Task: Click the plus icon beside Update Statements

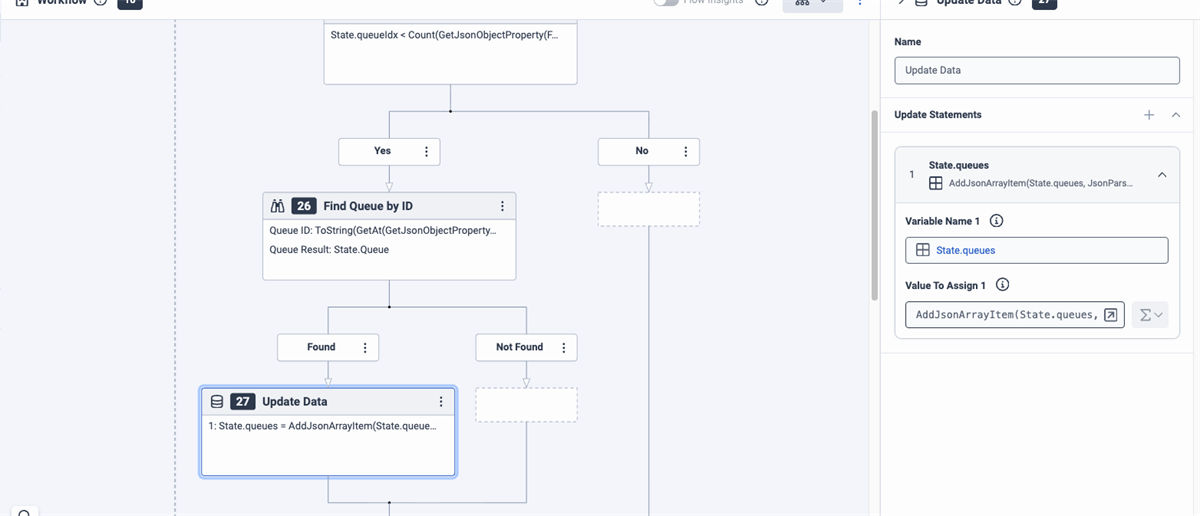Action: (1149, 115)
